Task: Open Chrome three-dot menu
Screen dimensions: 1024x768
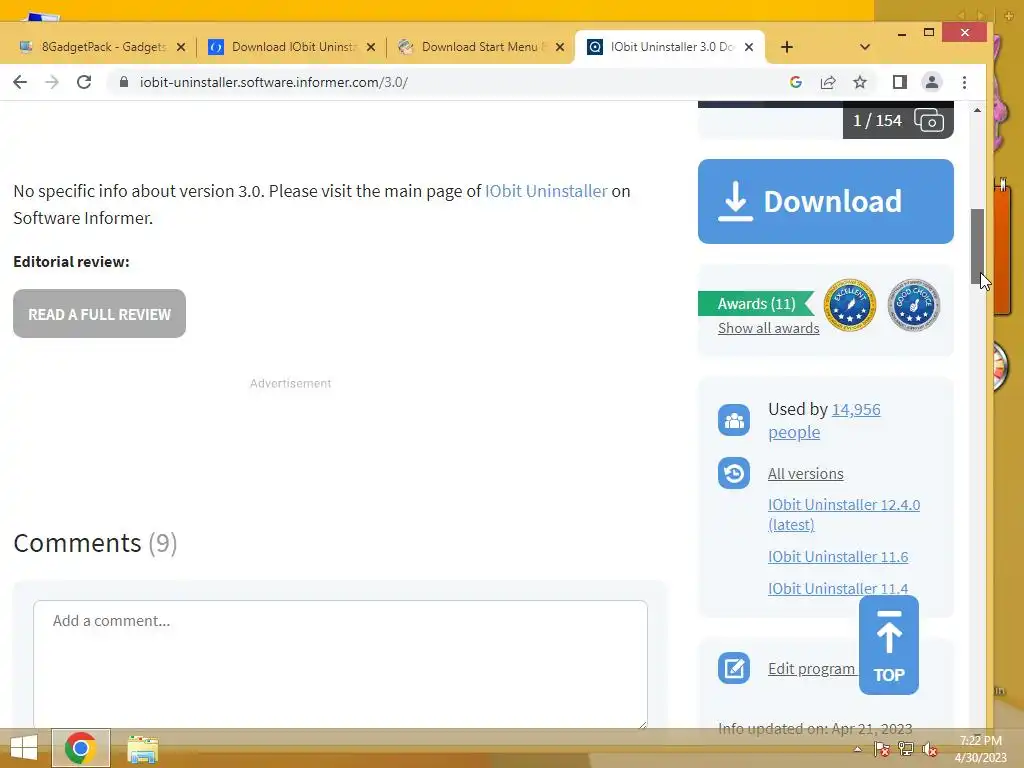Action: [965, 82]
